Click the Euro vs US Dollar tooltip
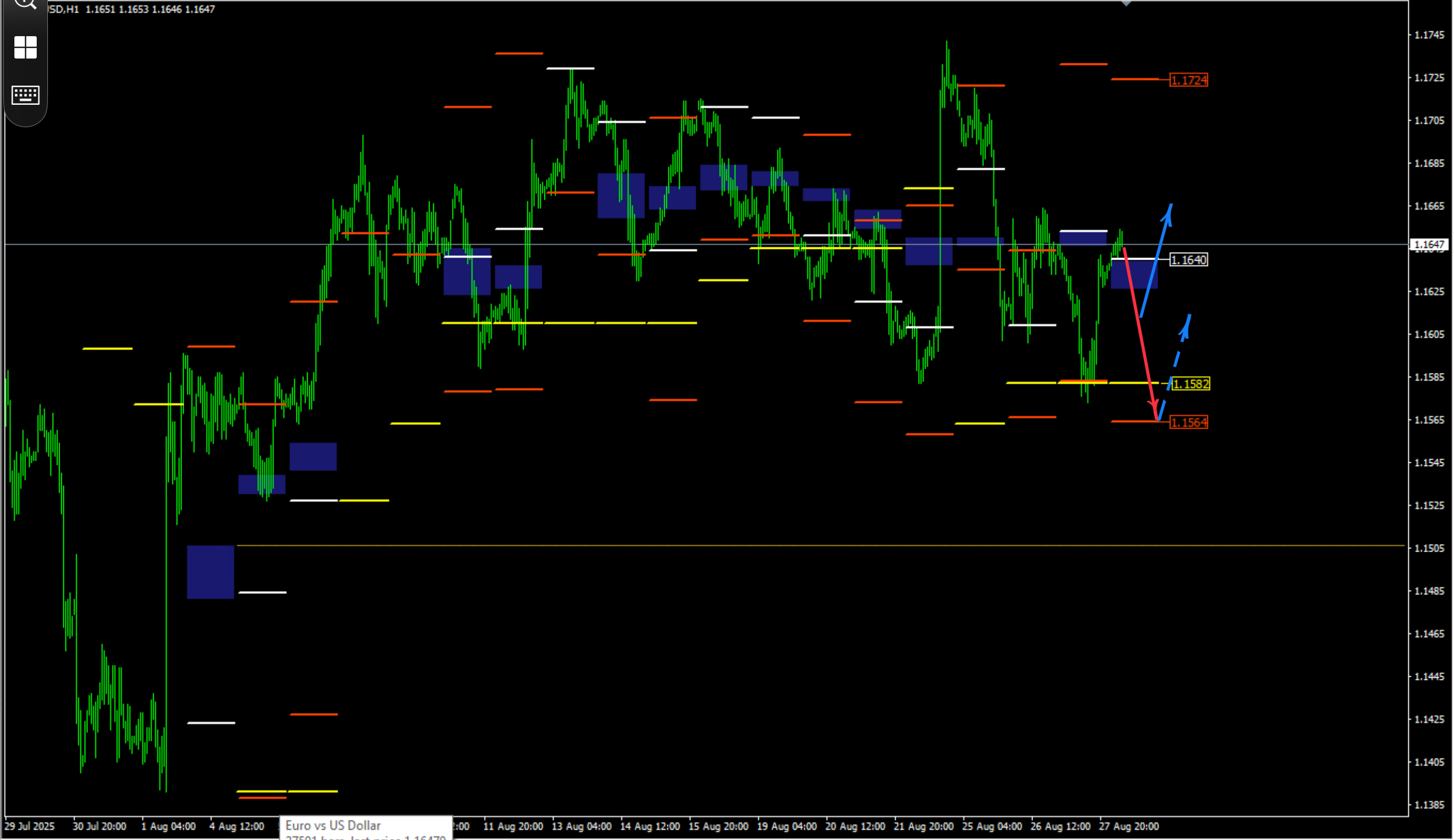Viewport: 1454px width, 840px height. tap(366, 828)
